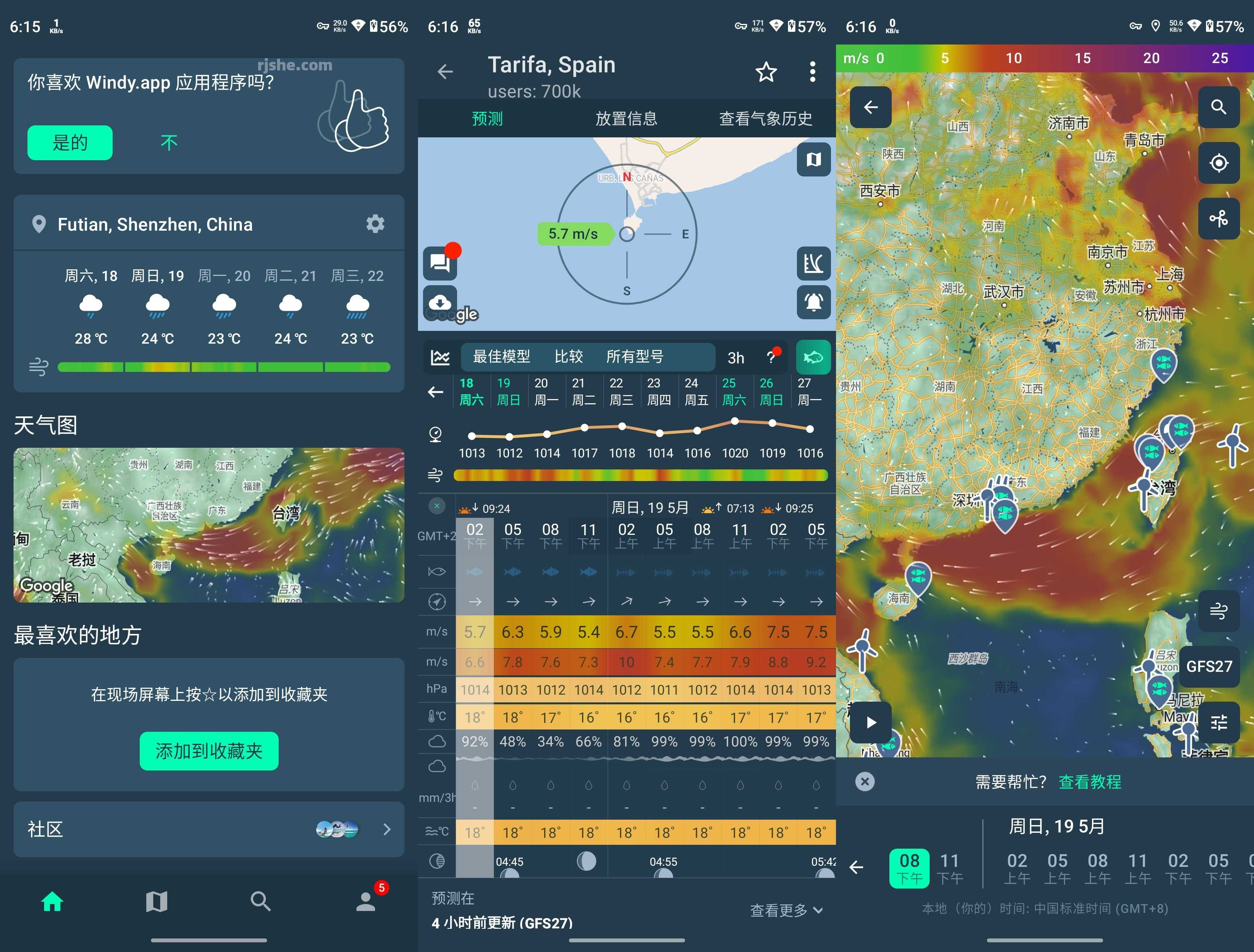The height and width of the screenshot is (952, 1254).
Task: Select the fish forecast icon beside 3h
Action: (813, 357)
